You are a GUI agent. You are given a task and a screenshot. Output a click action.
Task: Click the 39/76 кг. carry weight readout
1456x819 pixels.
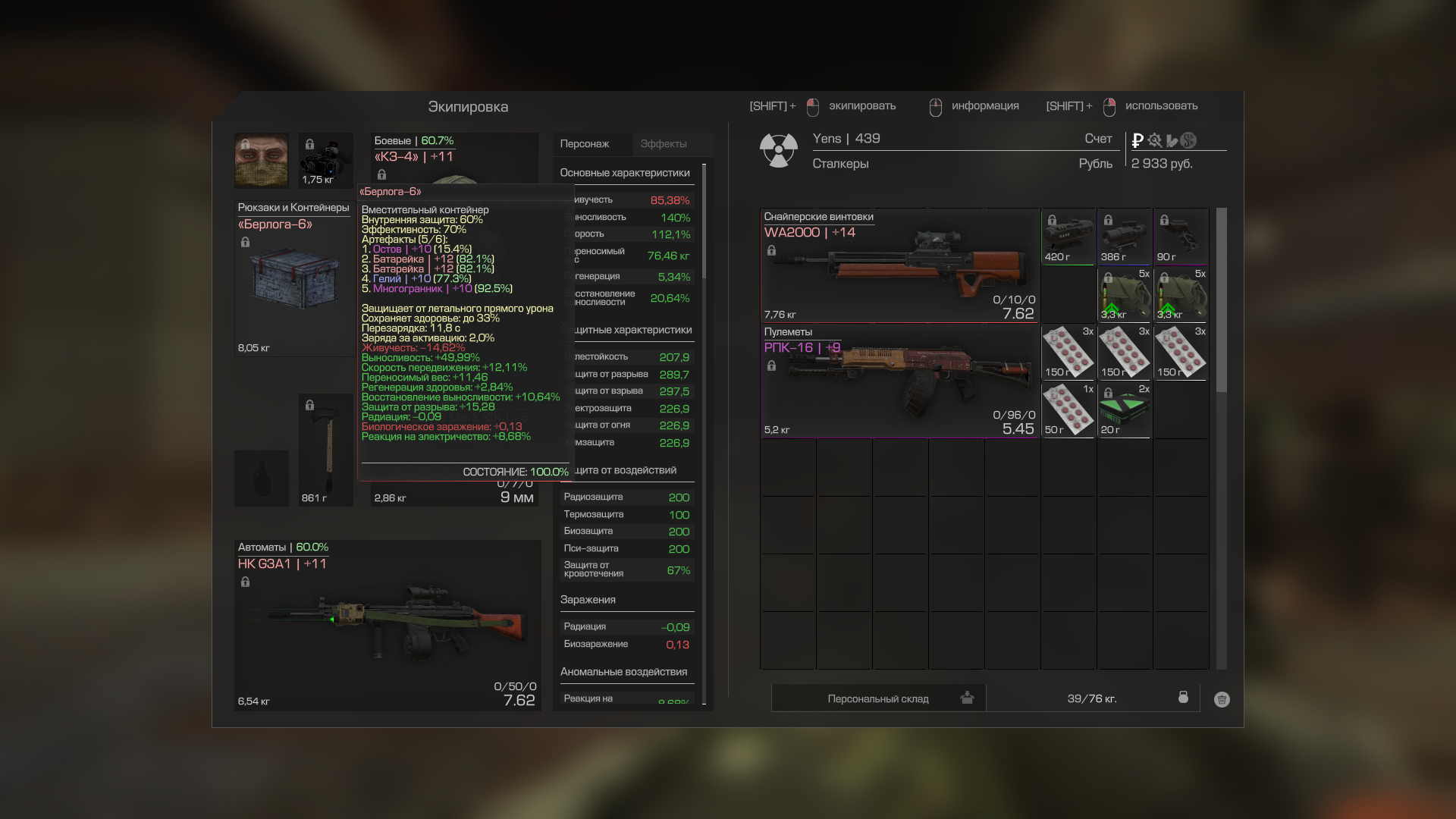pos(1092,698)
